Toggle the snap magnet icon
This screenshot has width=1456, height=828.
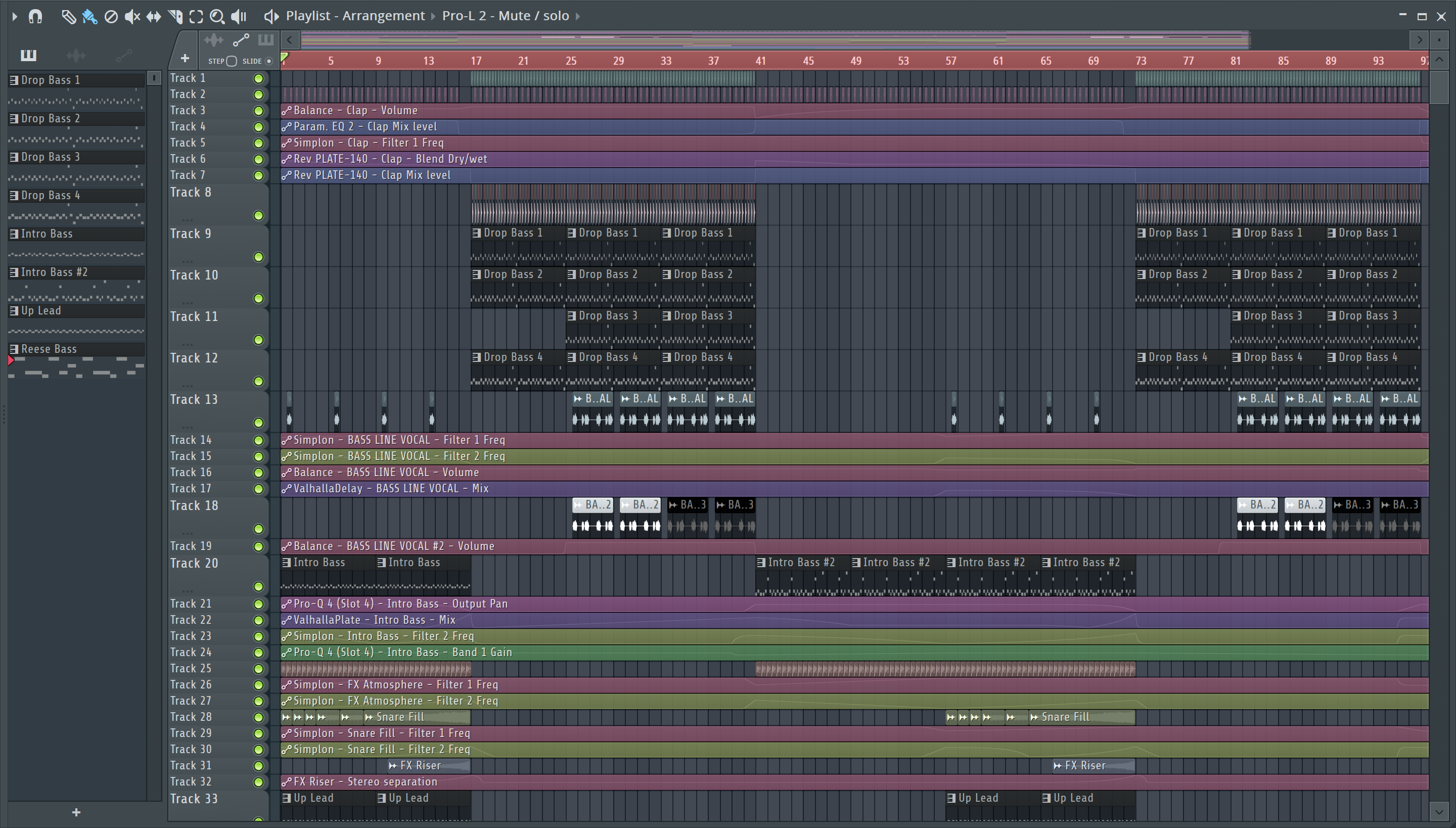click(x=35, y=16)
